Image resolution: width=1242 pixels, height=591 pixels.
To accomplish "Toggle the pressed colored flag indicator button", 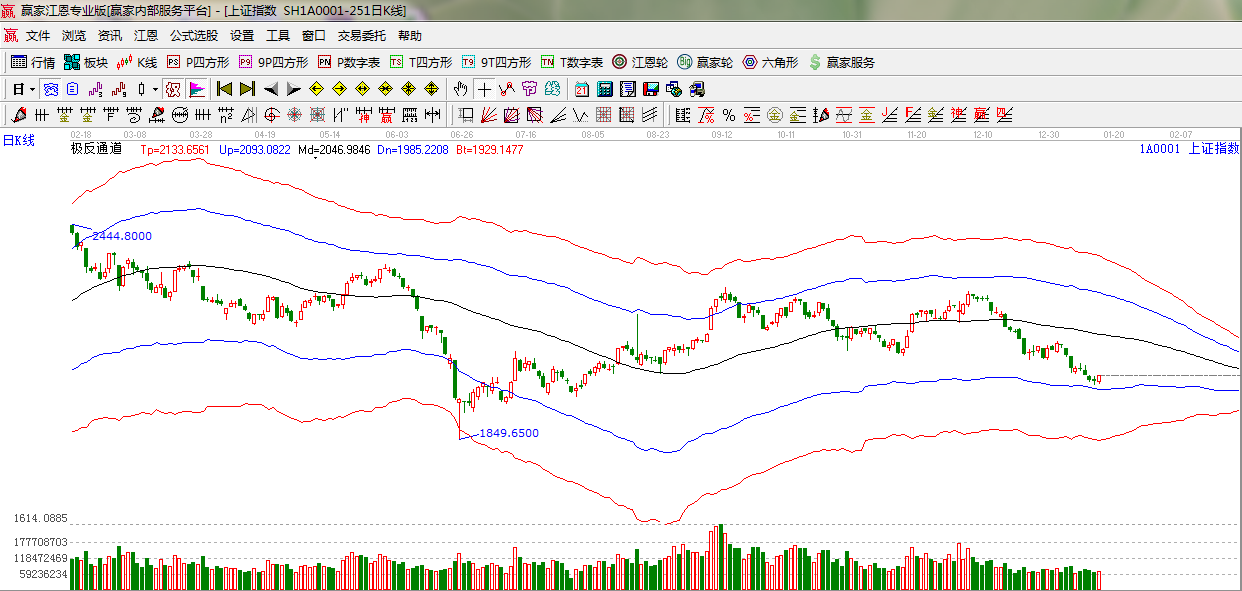I will [197, 89].
